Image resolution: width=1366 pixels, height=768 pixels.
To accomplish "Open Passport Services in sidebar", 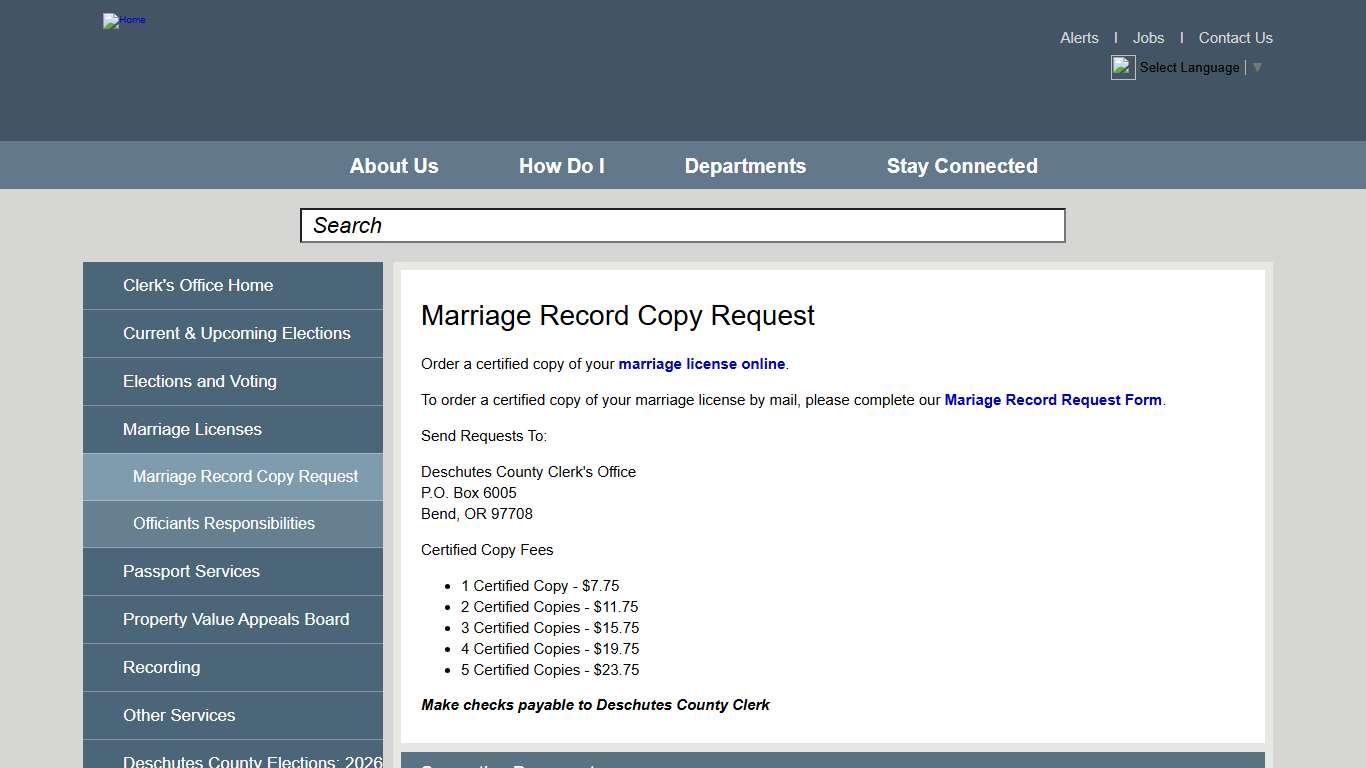I will click(191, 571).
